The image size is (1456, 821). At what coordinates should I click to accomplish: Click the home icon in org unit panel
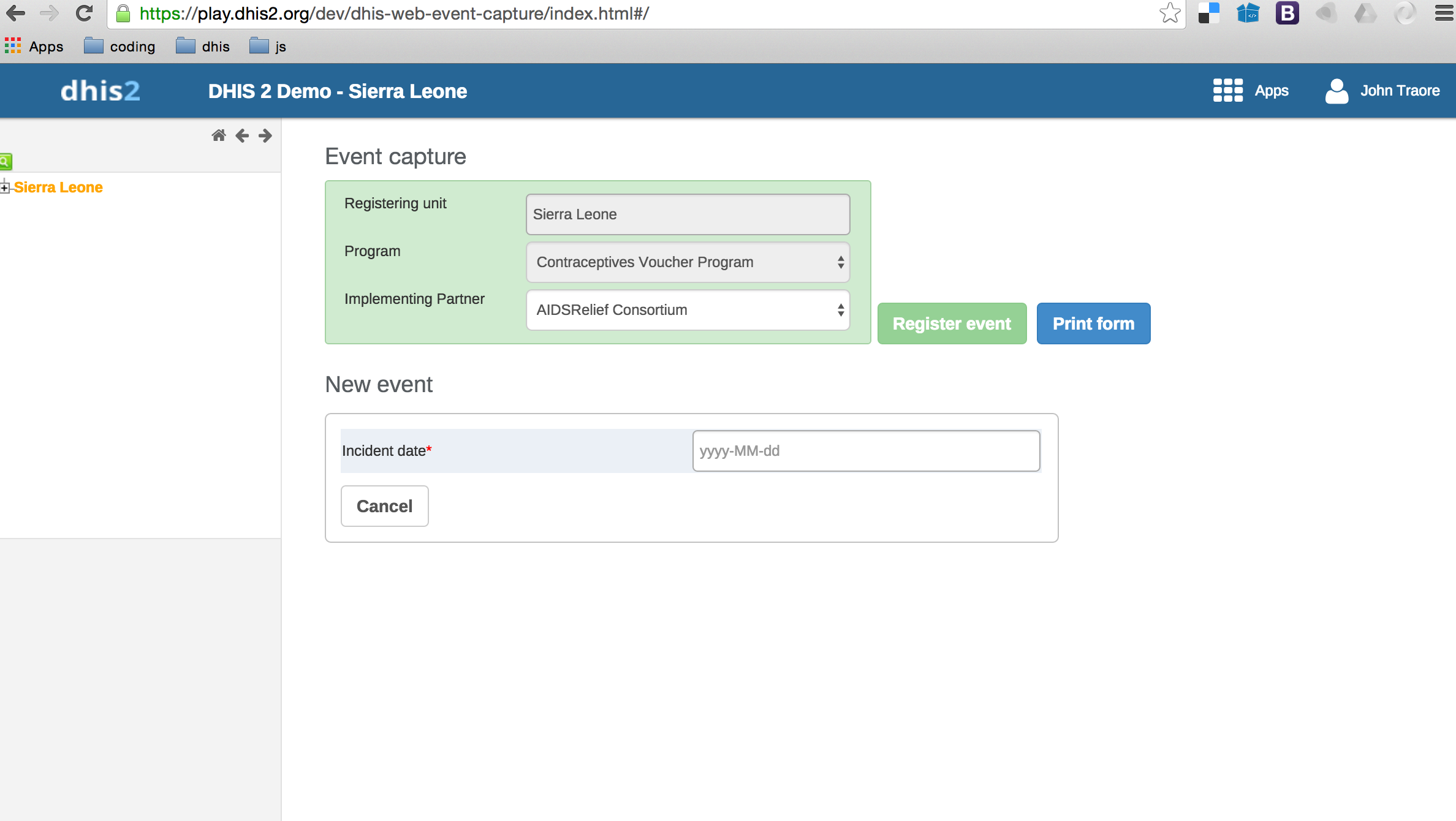point(218,135)
